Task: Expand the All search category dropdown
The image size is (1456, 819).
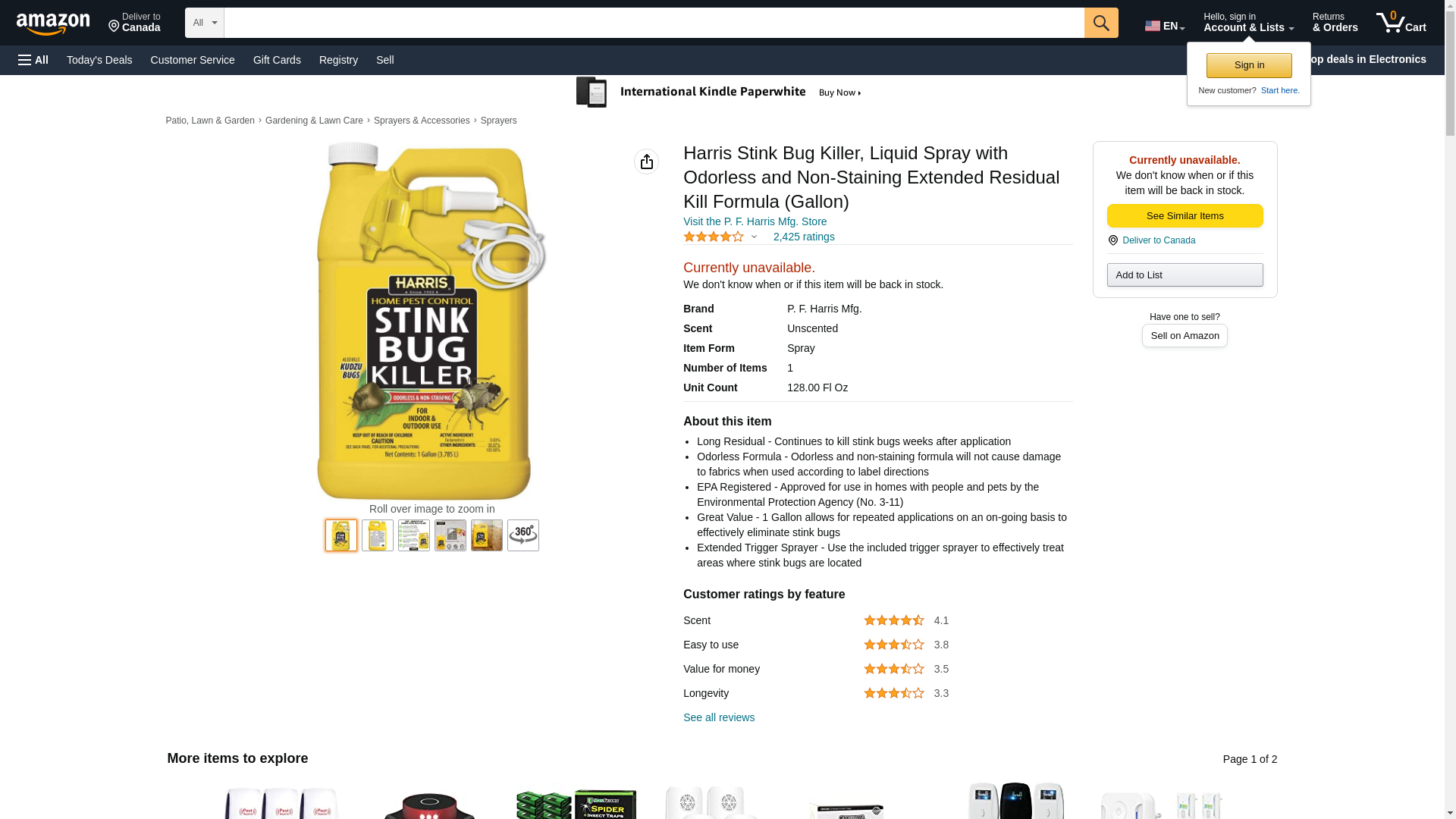Action: 204,23
